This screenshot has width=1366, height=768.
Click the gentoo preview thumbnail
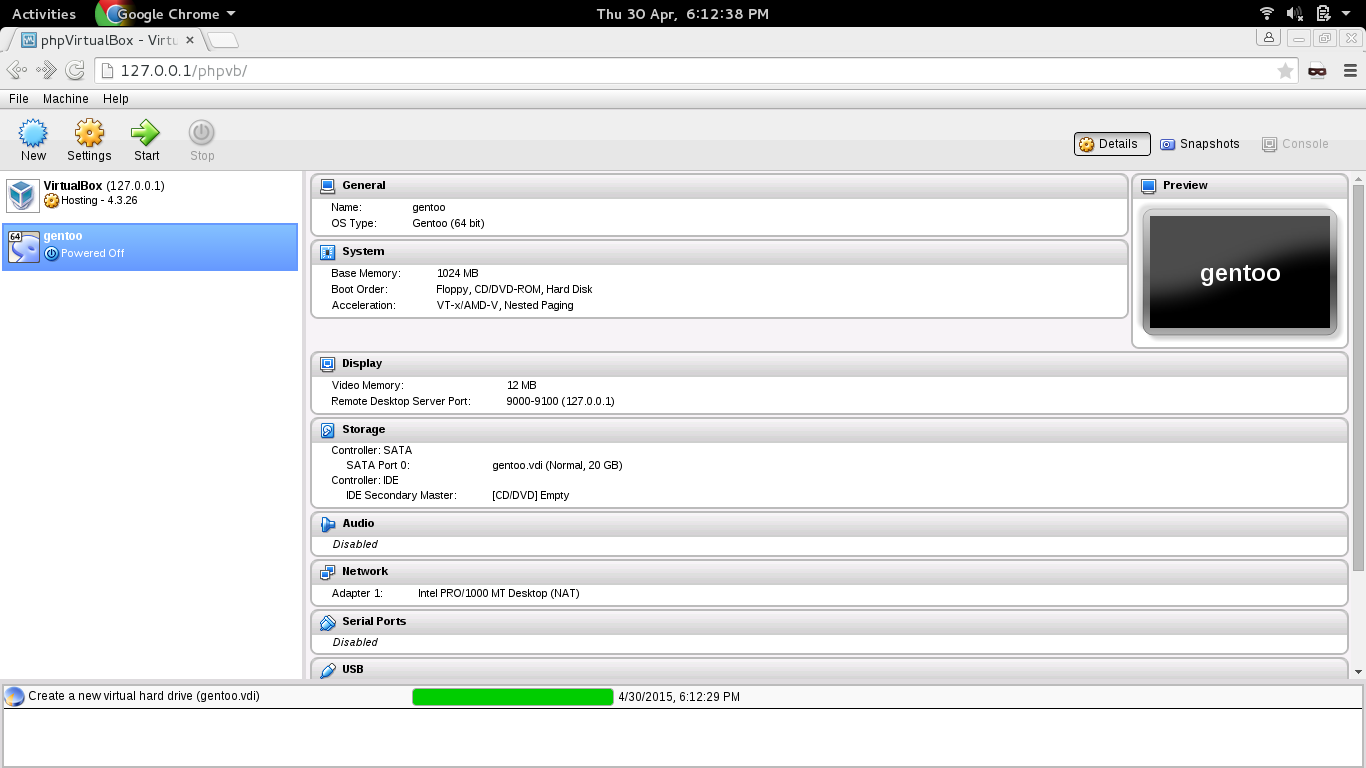click(x=1240, y=272)
